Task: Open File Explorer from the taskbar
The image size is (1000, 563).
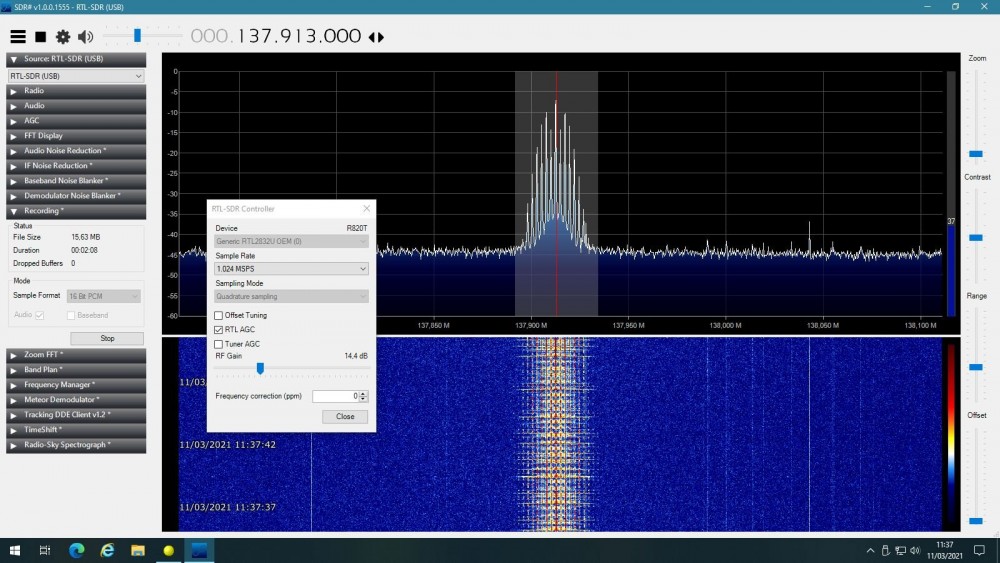Action: pyautogui.click(x=138, y=550)
